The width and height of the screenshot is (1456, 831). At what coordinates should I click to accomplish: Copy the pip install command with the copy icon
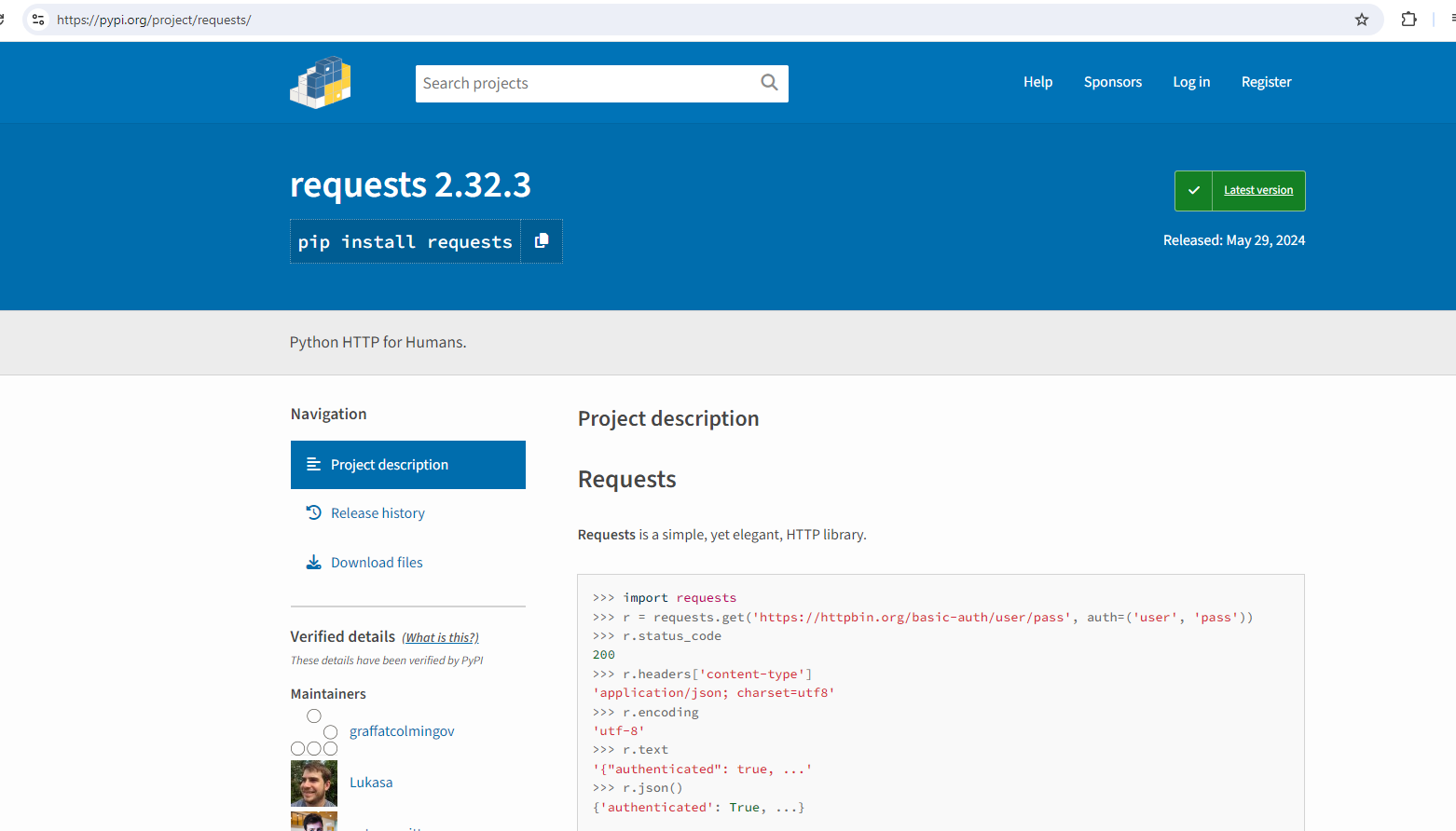[542, 241]
